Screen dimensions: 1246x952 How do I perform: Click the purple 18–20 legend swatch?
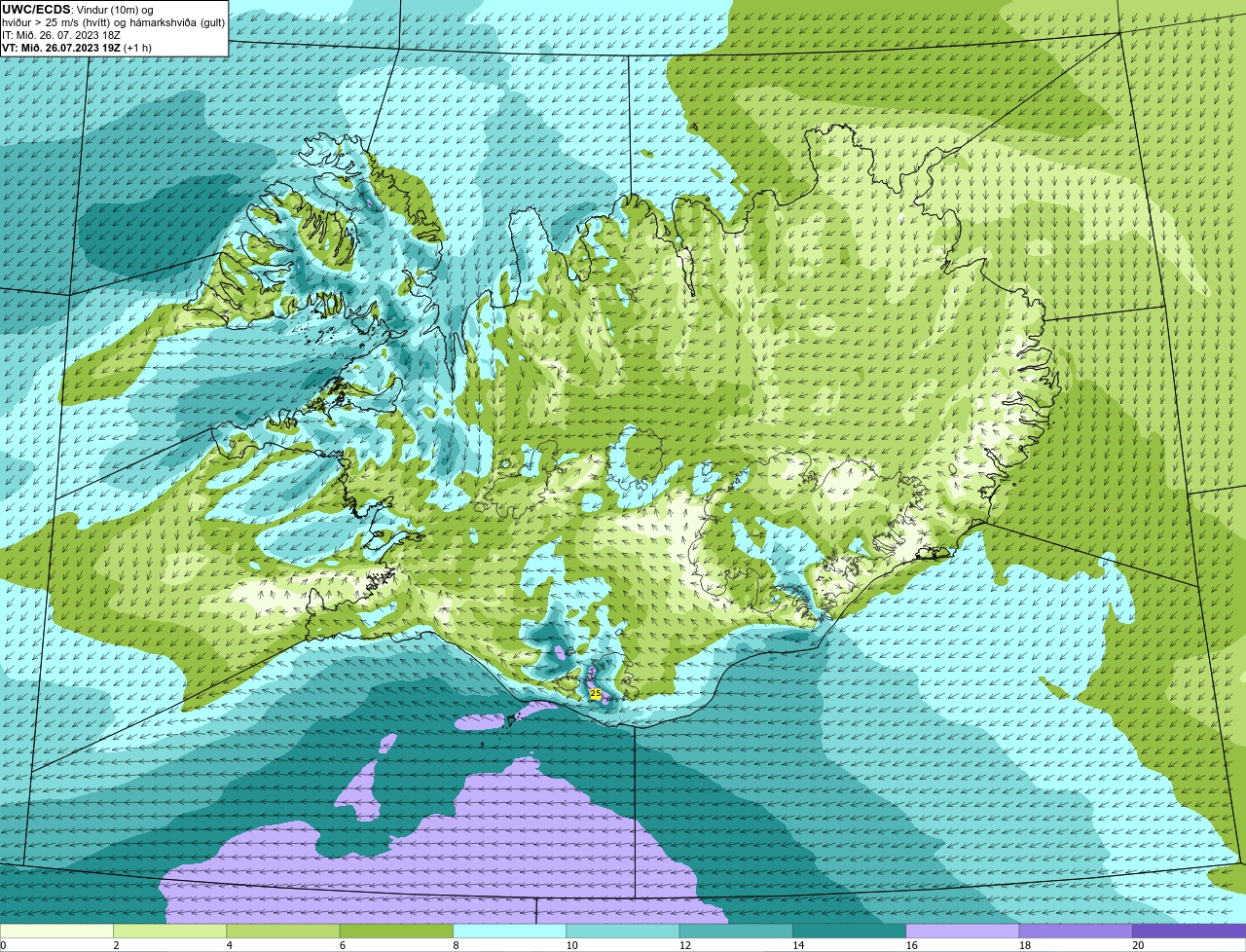pos(1076,931)
